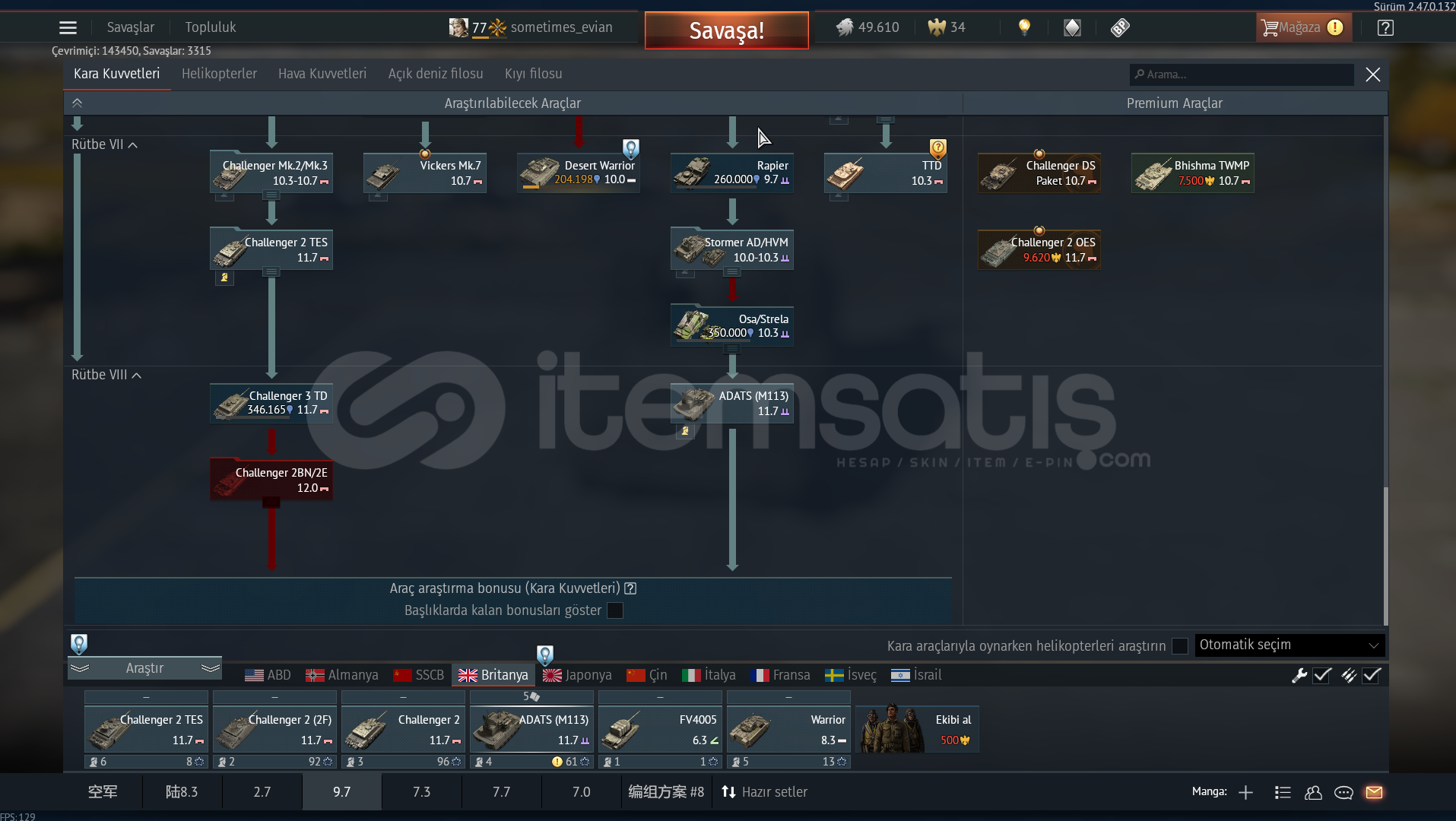Click crew badge under Challenger 2 TES
This screenshot has height=821, width=1456.
224,277
